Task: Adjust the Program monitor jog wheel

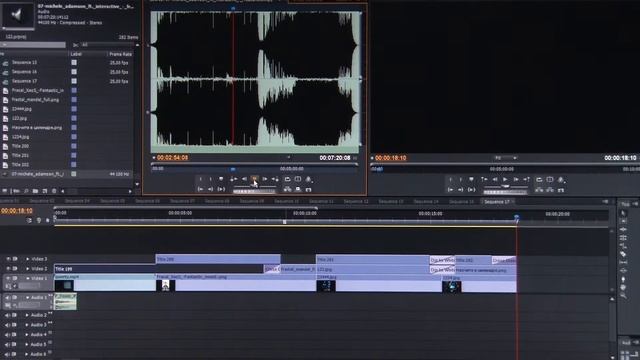Action: [x=505, y=192]
